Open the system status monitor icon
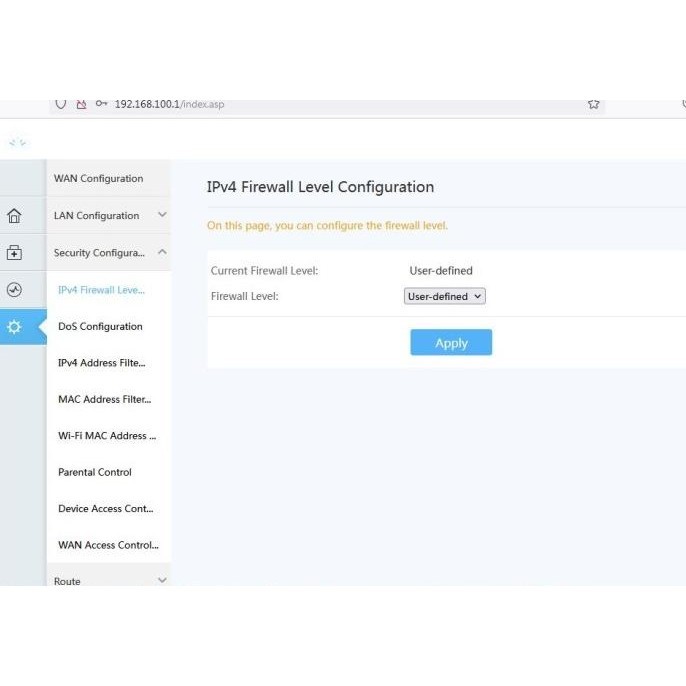This screenshot has width=686, height=686. [x=14, y=290]
